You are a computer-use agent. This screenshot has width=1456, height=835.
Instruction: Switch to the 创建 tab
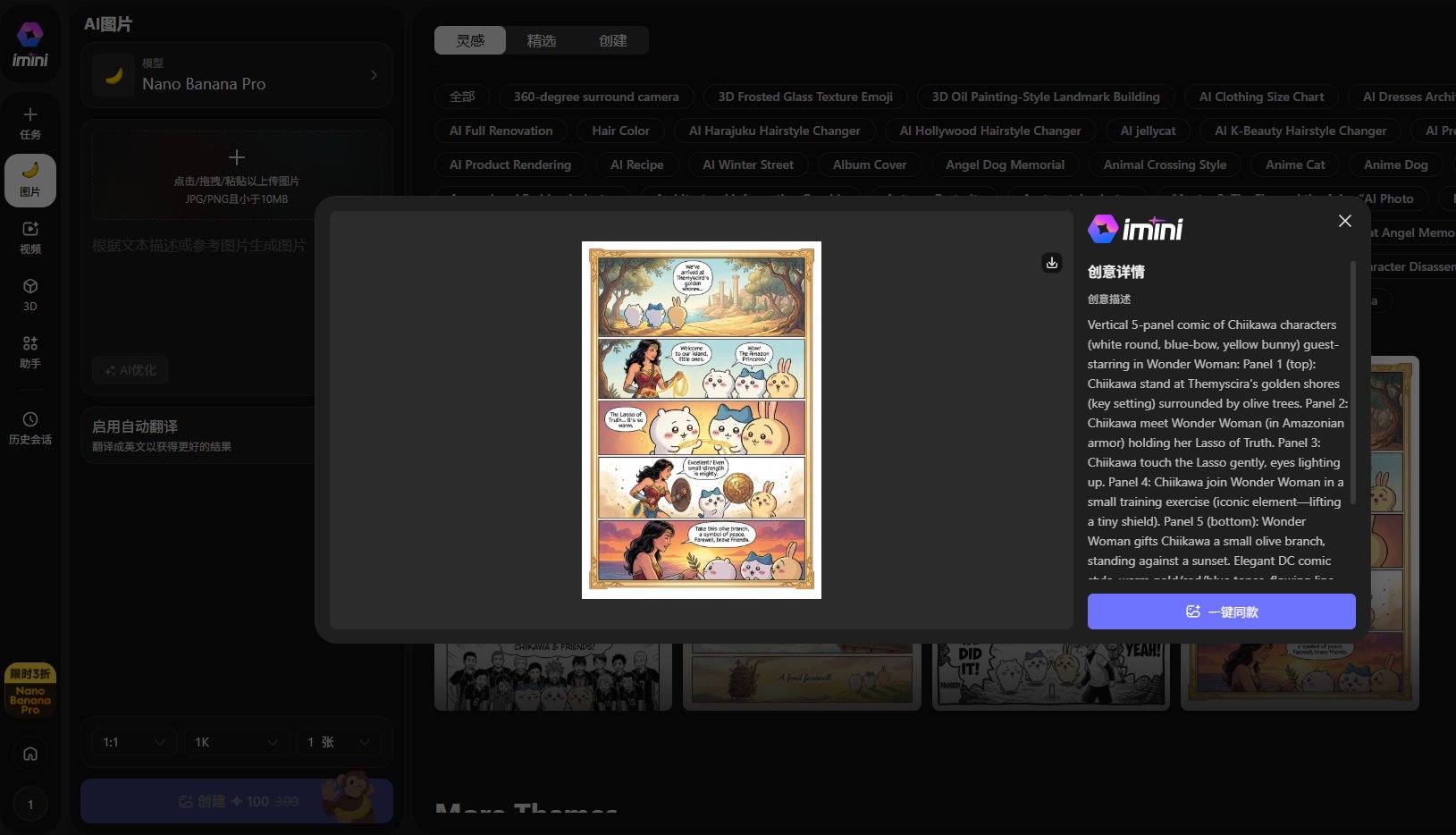click(612, 40)
